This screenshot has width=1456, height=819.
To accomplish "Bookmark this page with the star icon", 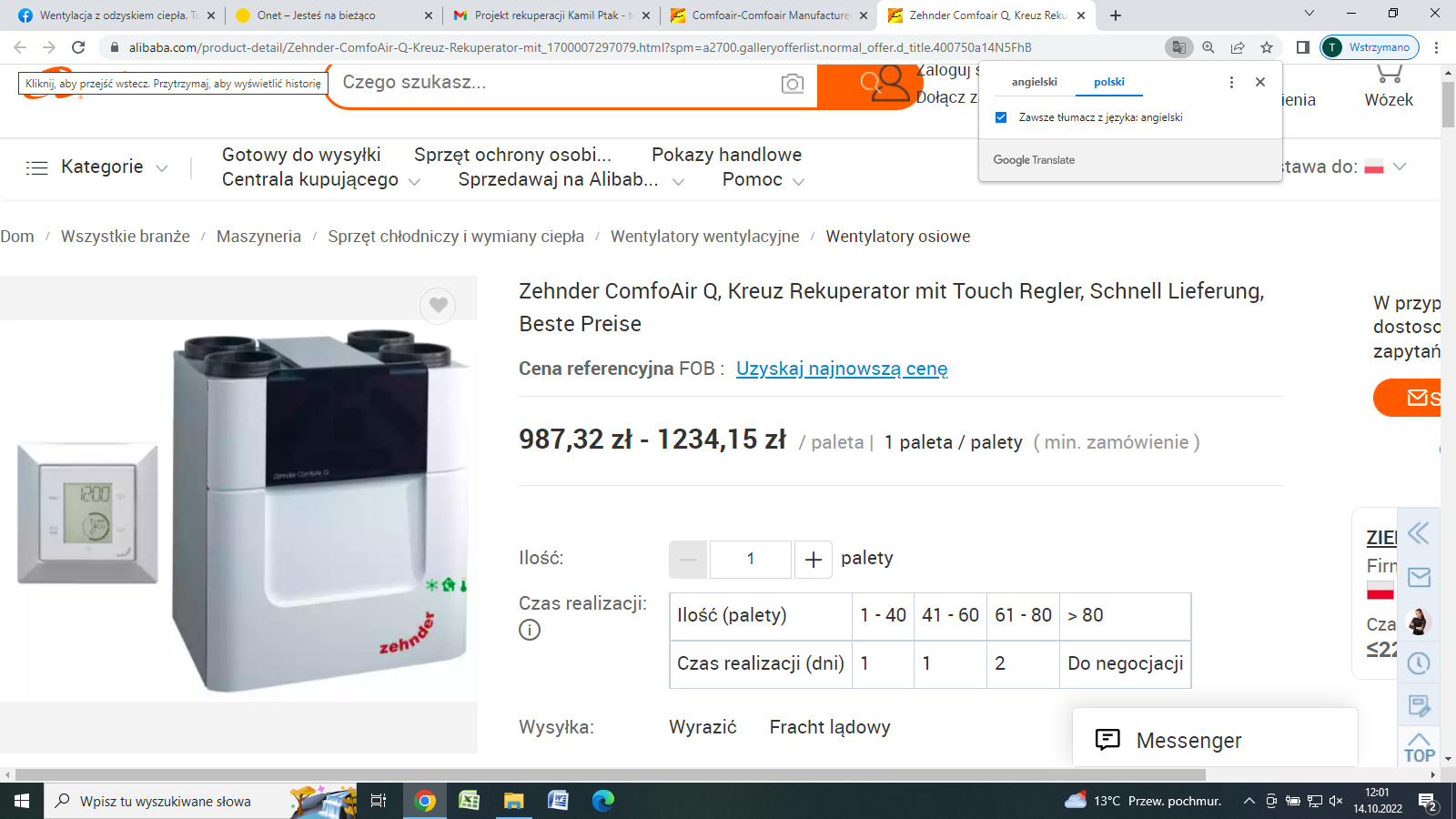I will click(1267, 47).
